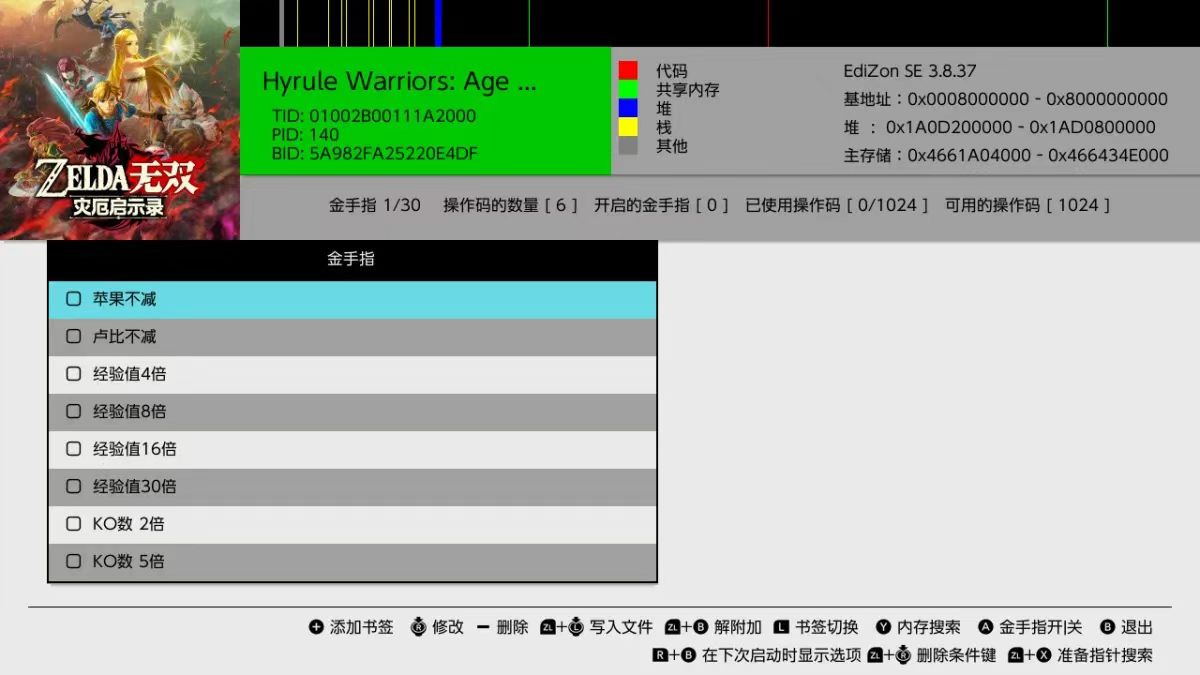
Task: Enable the 经验值30倍 checkbox
Action: pyautogui.click(x=73, y=486)
